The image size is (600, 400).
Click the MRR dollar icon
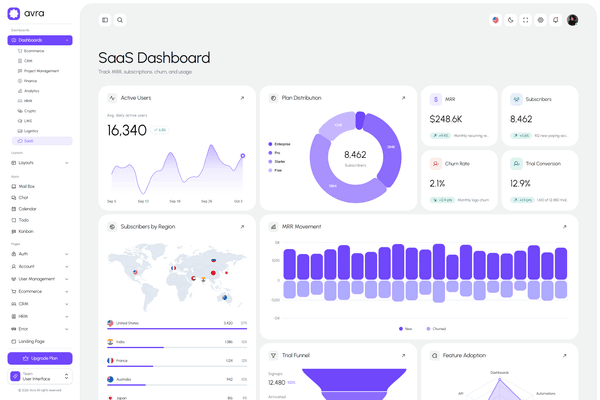tap(436, 99)
